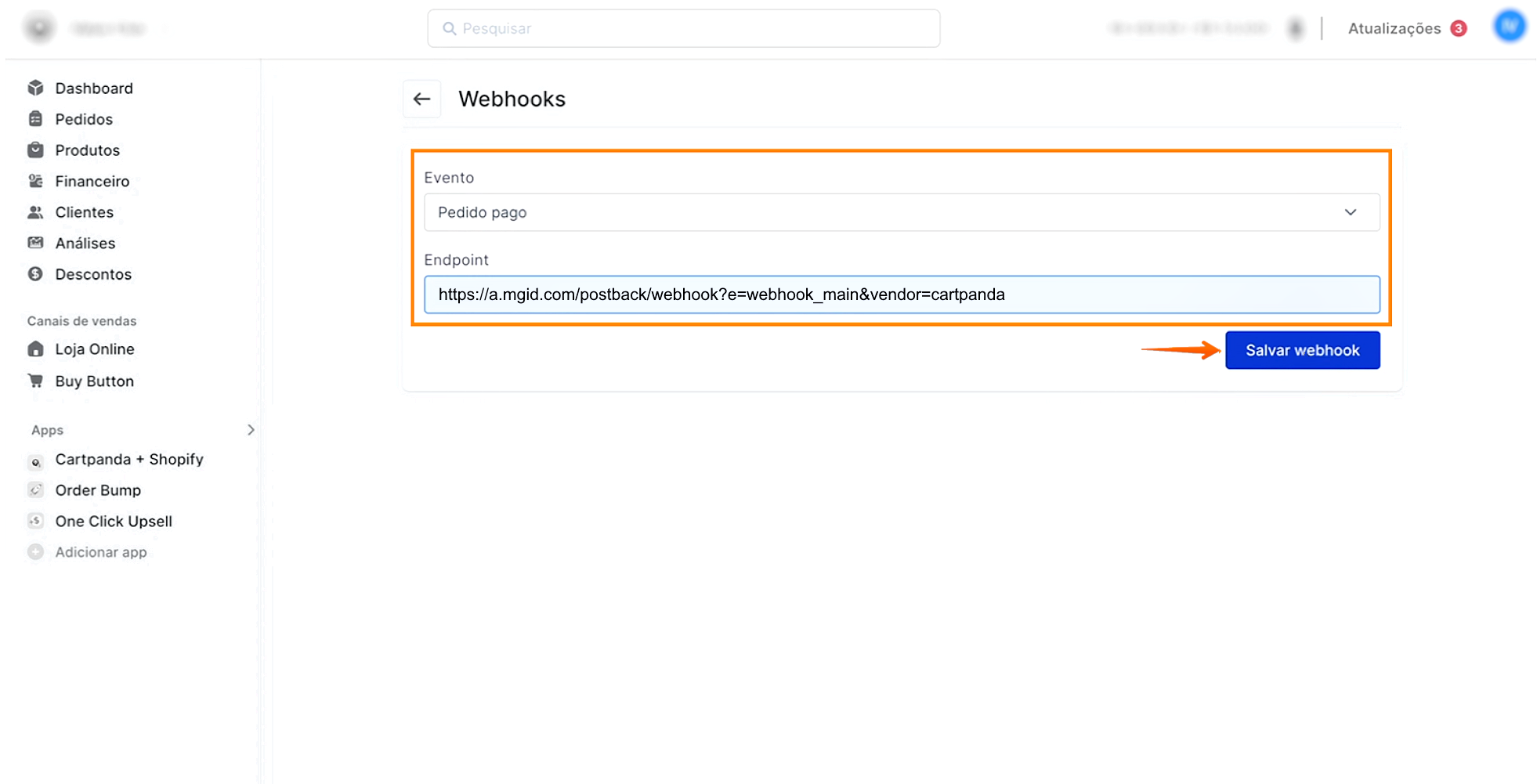
Task: Open Cartpanda + Shopify app
Action: [x=128, y=459]
